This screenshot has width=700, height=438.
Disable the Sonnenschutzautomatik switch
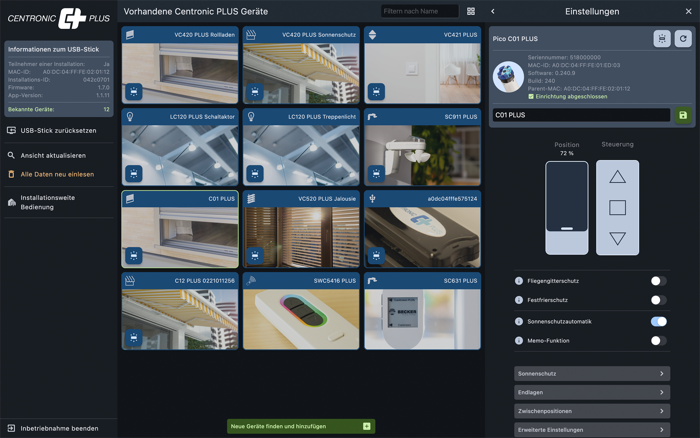pyautogui.click(x=658, y=321)
